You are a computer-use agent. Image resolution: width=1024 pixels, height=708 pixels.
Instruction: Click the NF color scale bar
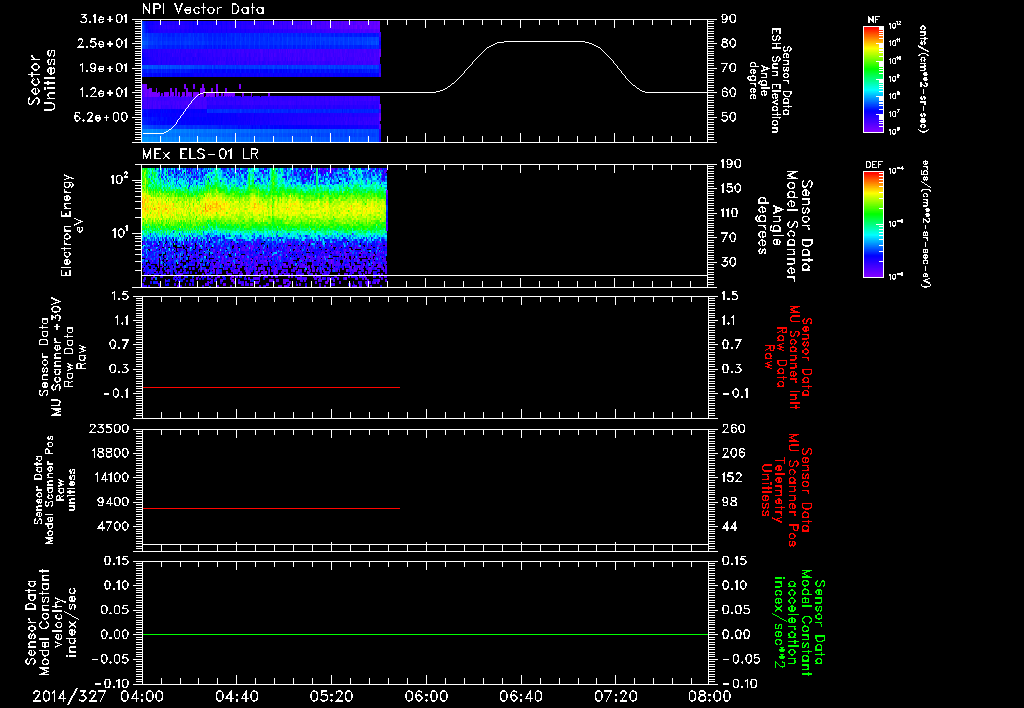(x=873, y=78)
